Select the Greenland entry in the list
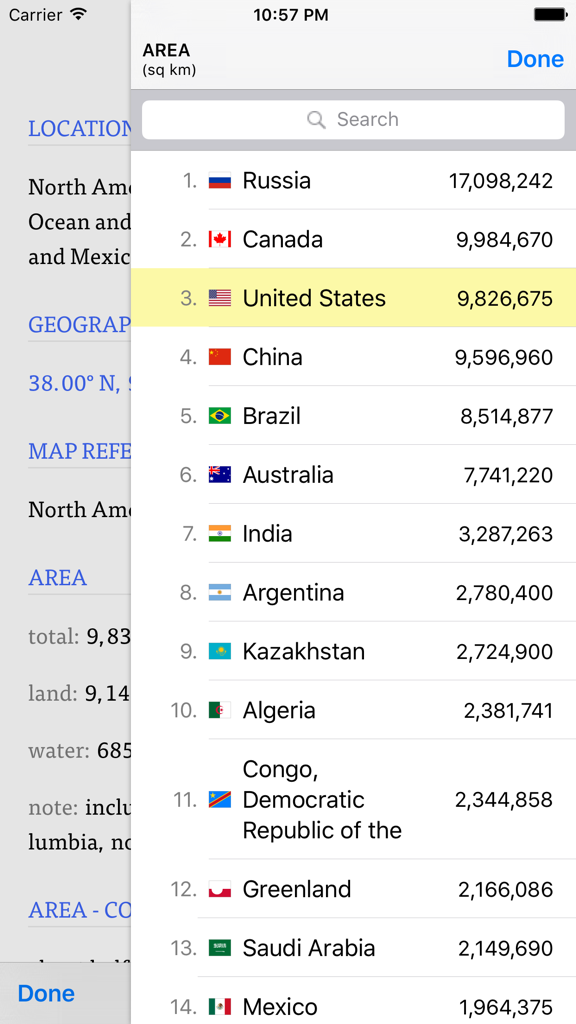This screenshot has height=1024, width=576. click(353, 889)
